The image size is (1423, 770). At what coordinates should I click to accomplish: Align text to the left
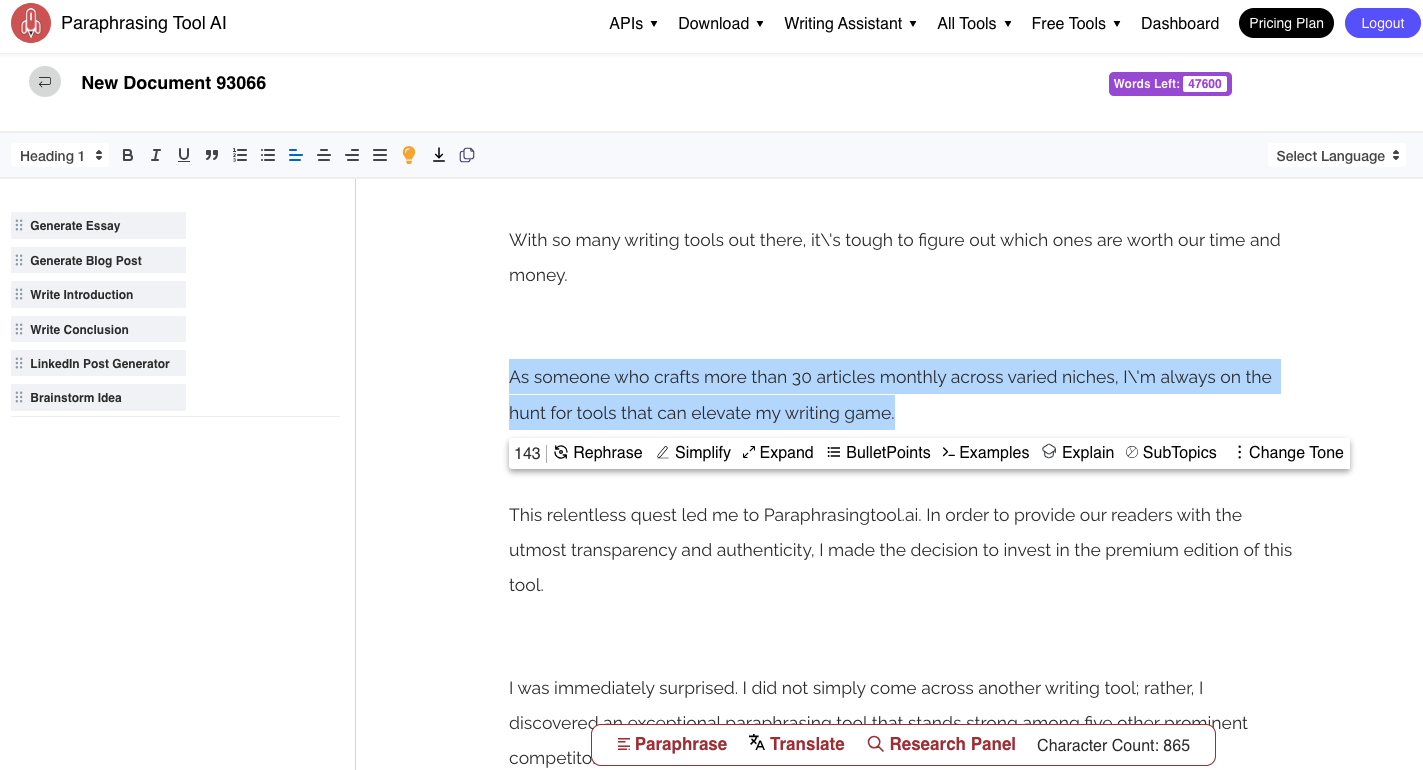(296, 155)
